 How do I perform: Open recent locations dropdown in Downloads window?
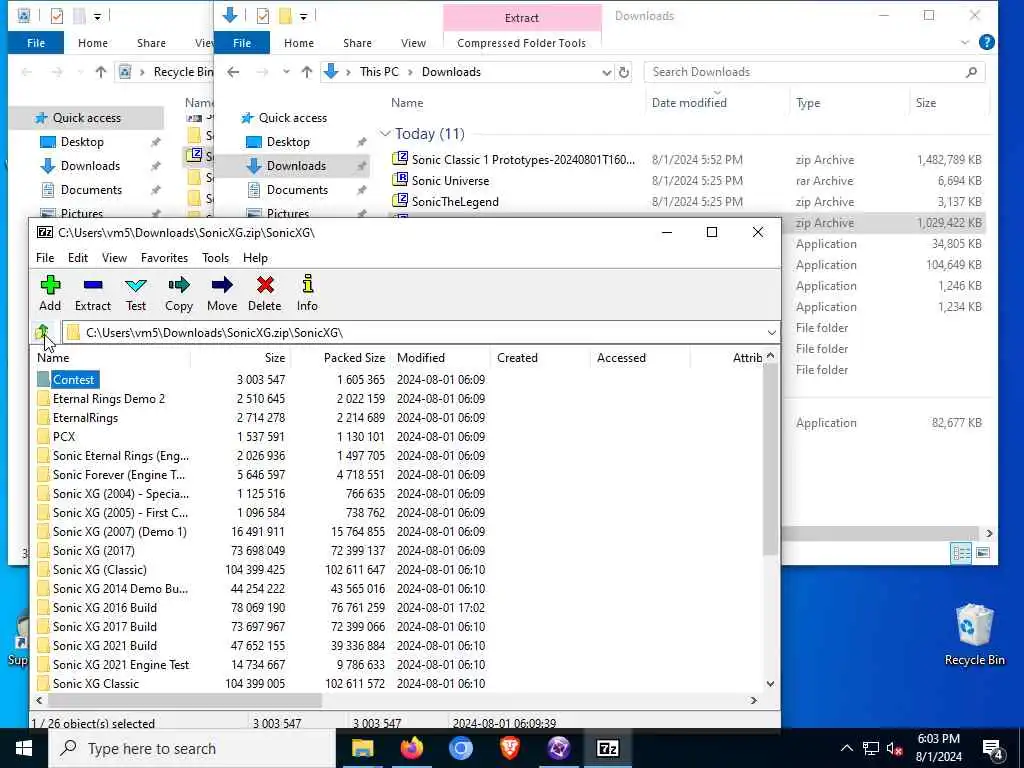click(x=286, y=72)
